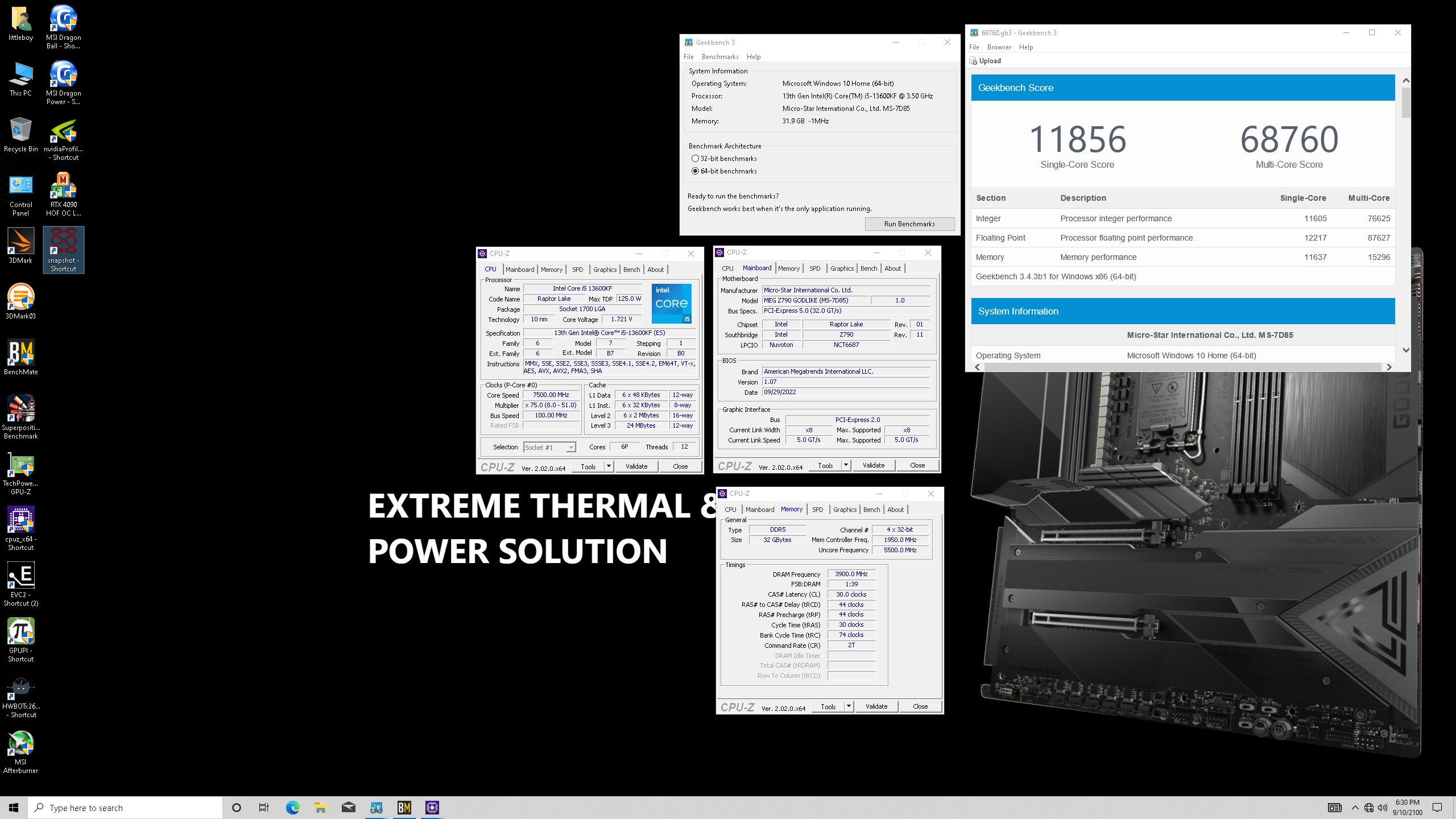1456x819 pixels.
Task: Open GPUPI shortcut desktop icon
Action: [21, 640]
